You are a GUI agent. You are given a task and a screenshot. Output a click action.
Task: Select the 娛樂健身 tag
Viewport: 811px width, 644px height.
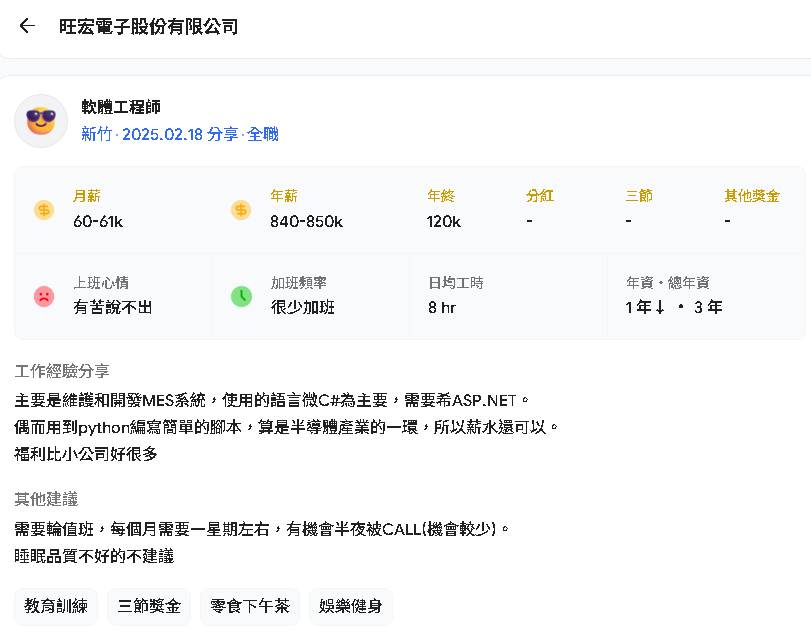351,606
